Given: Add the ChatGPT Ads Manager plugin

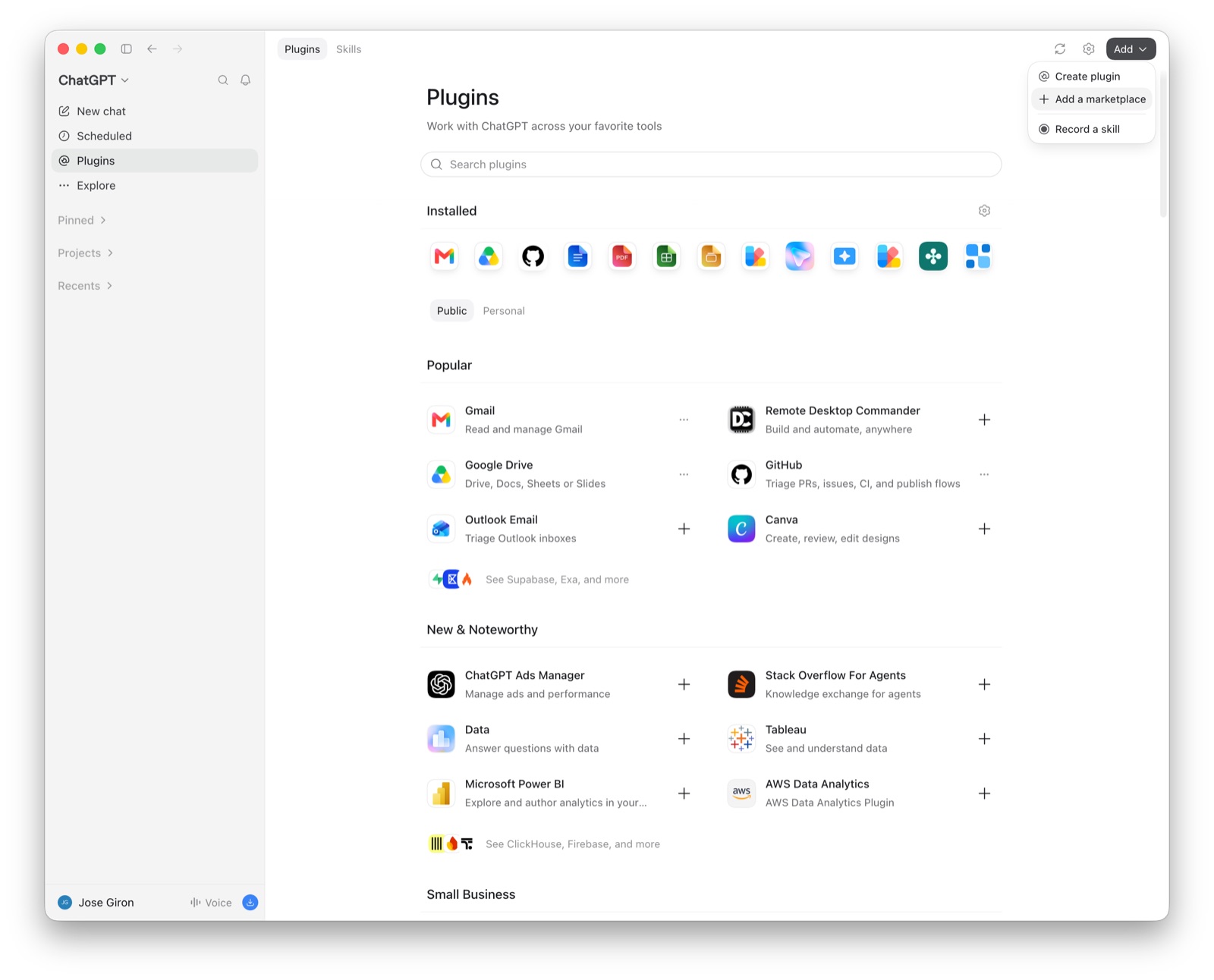Looking at the screenshot, I should (x=684, y=684).
